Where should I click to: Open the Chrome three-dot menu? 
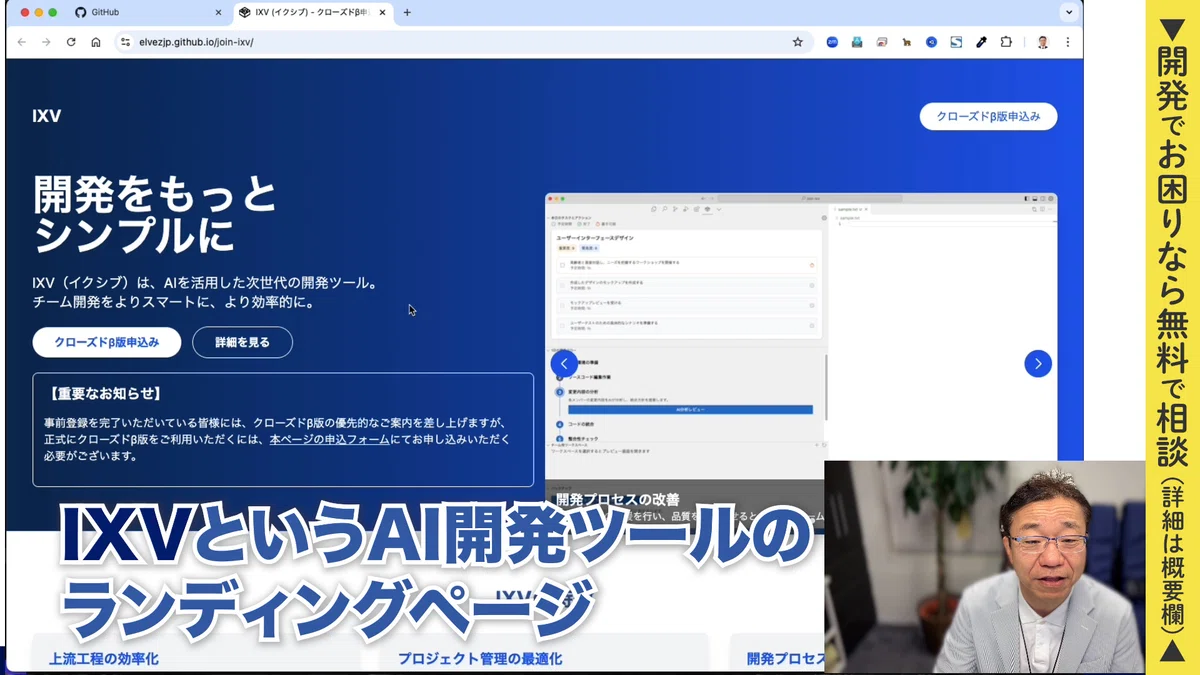(1068, 42)
